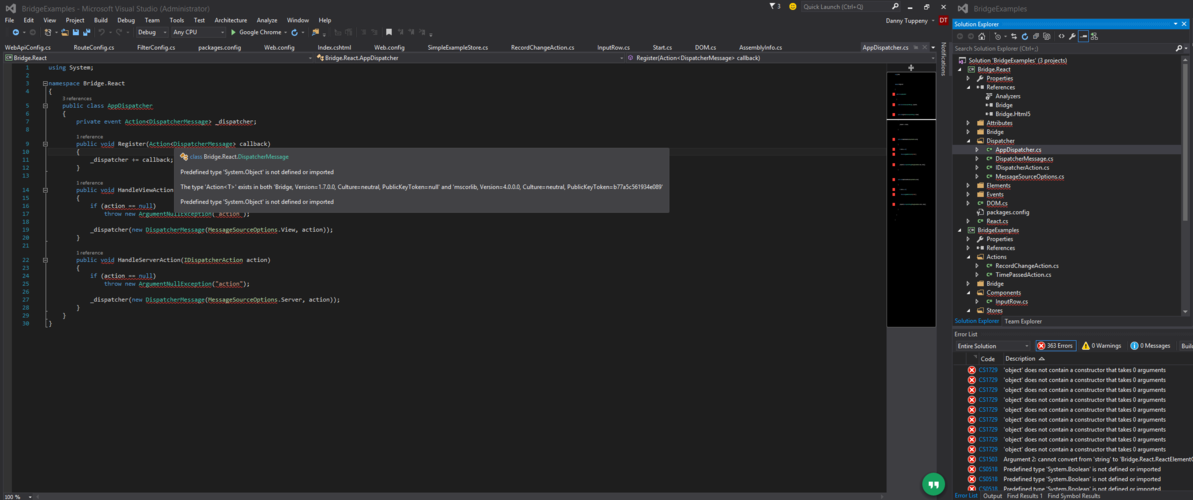
Task: Send feedback with the smiley face icon
Action: pos(794,6)
